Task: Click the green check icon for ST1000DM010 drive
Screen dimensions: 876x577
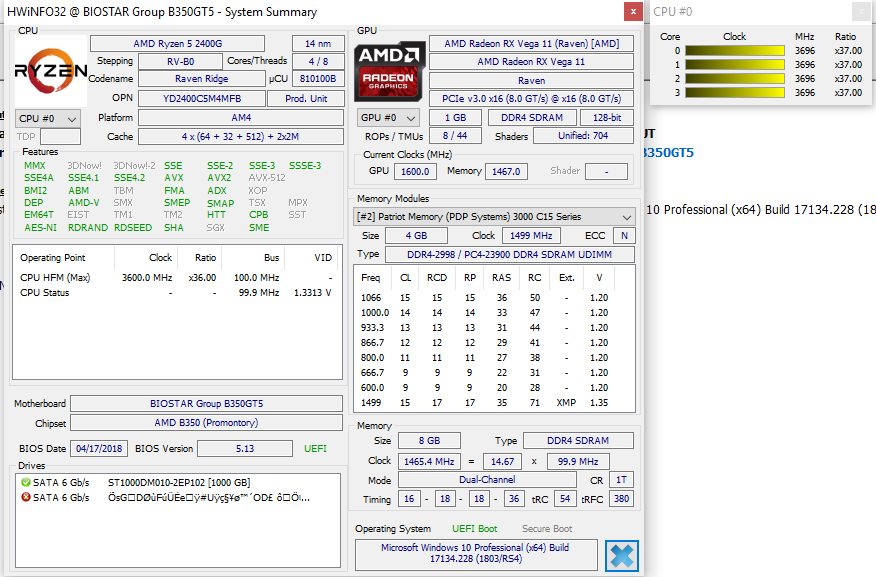Action: (x=25, y=482)
